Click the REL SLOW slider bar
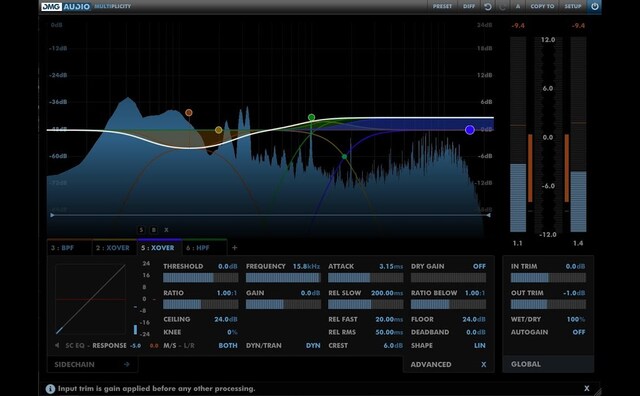Viewport: 640px width, 396px height. pyautogui.click(x=366, y=304)
